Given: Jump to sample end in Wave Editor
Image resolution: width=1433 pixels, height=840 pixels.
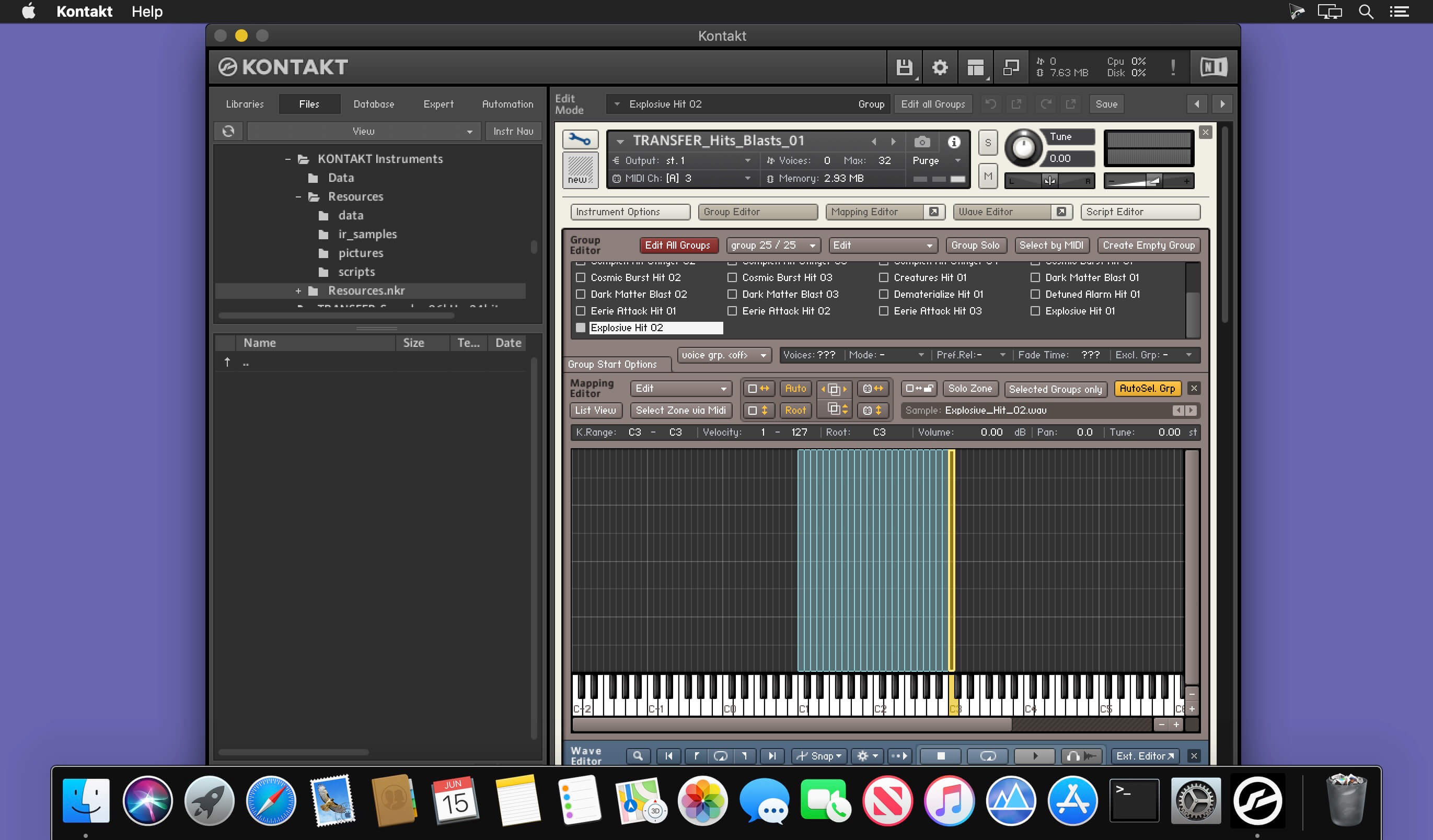Looking at the screenshot, I should 772,756.
